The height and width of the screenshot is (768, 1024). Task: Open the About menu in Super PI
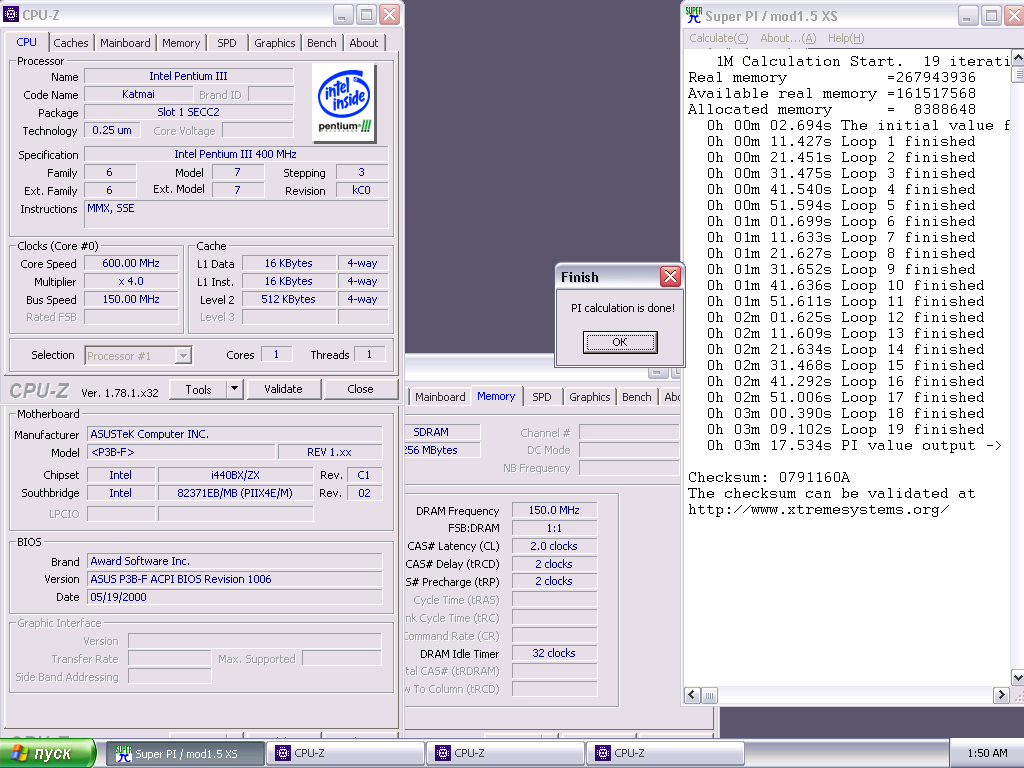788,38
